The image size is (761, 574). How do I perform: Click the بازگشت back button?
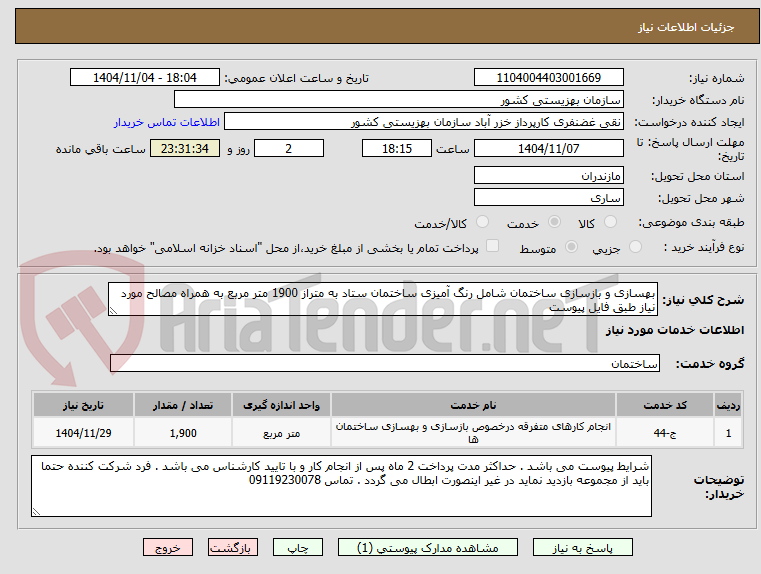coord(232,547)
